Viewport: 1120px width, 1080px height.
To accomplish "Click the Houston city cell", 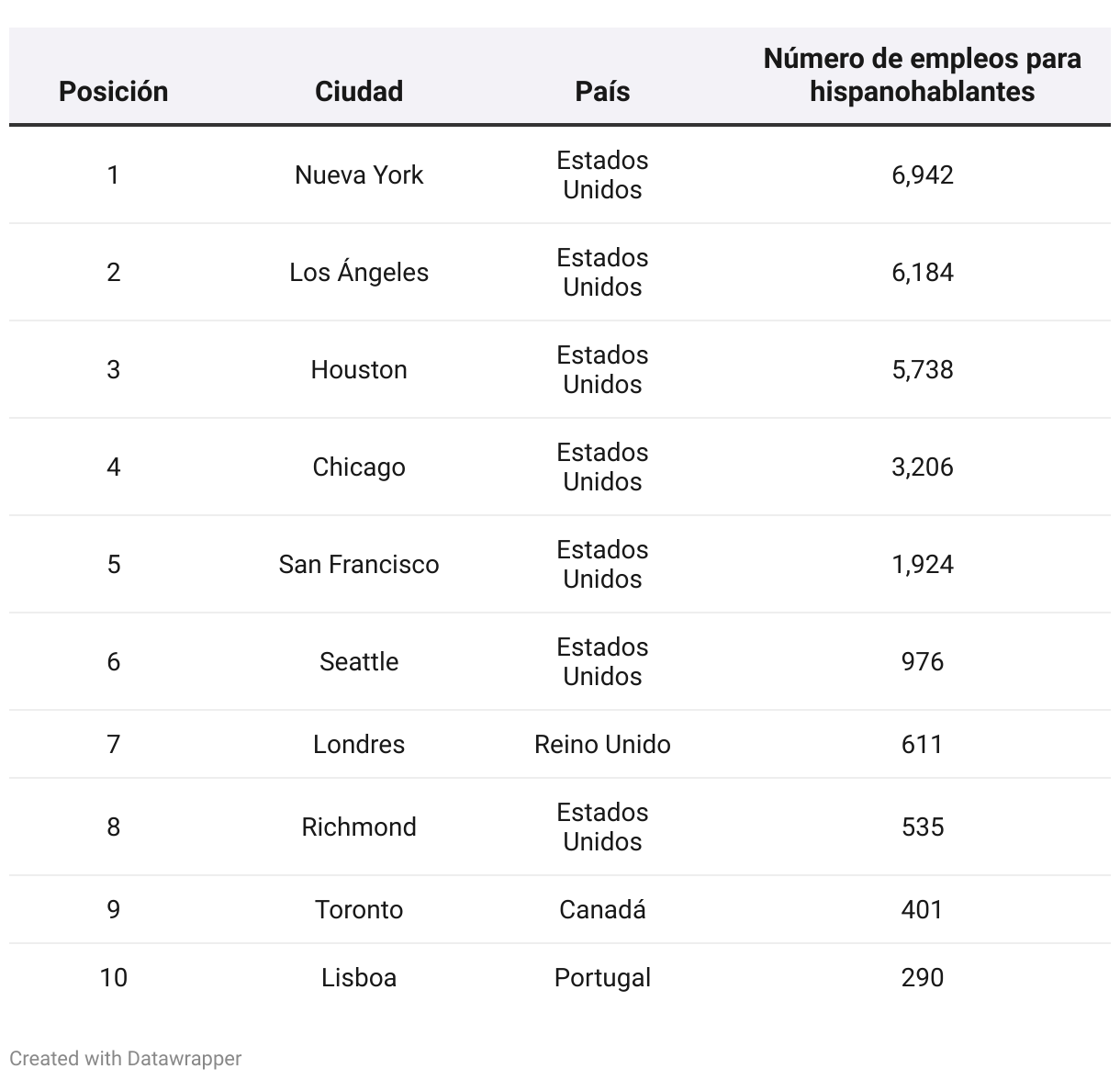I will (x=359, y=369).
